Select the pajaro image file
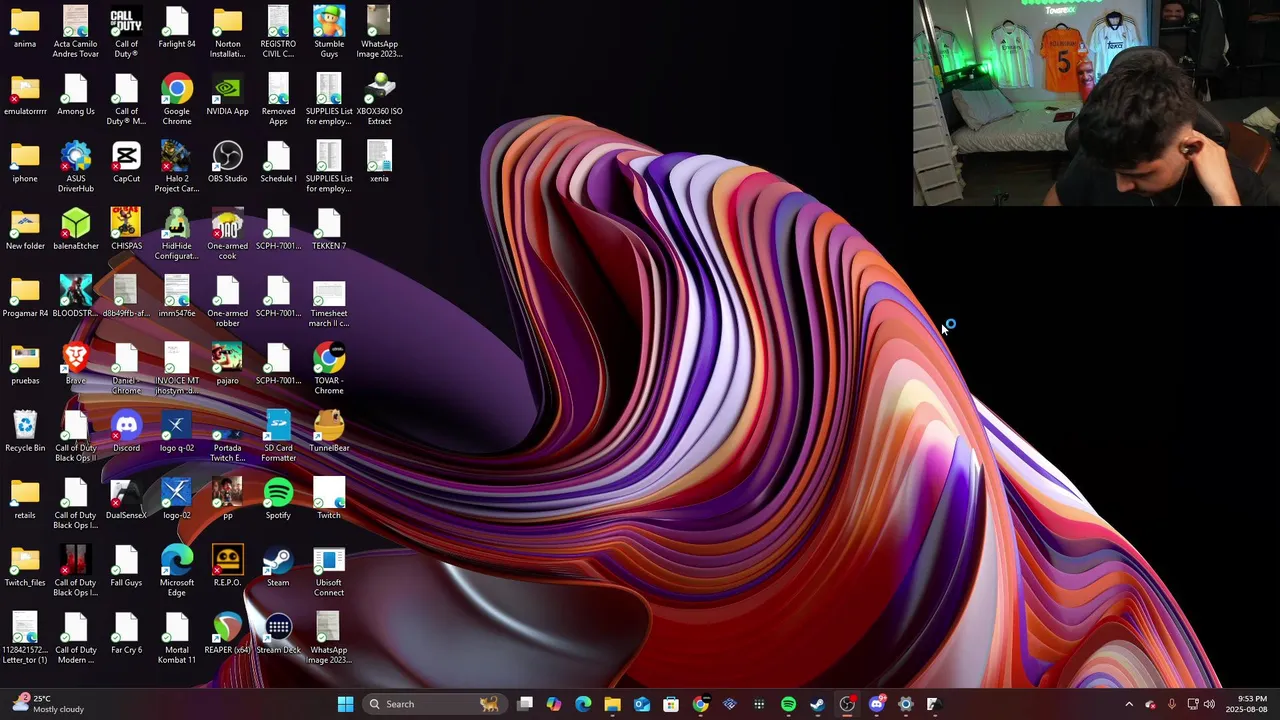This screenshot has width=1280, height=720. (227, 364)
